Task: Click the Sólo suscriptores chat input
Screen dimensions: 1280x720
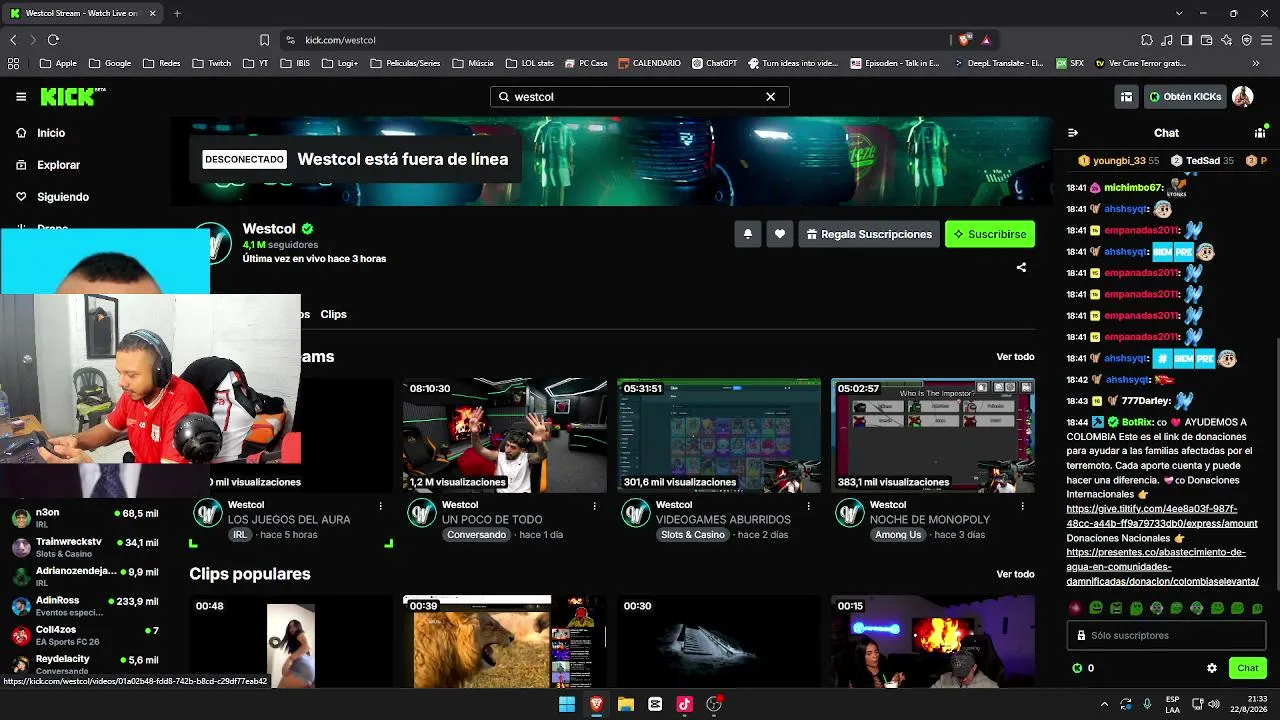Action: pyautogui.click(x=1166, y=635)
